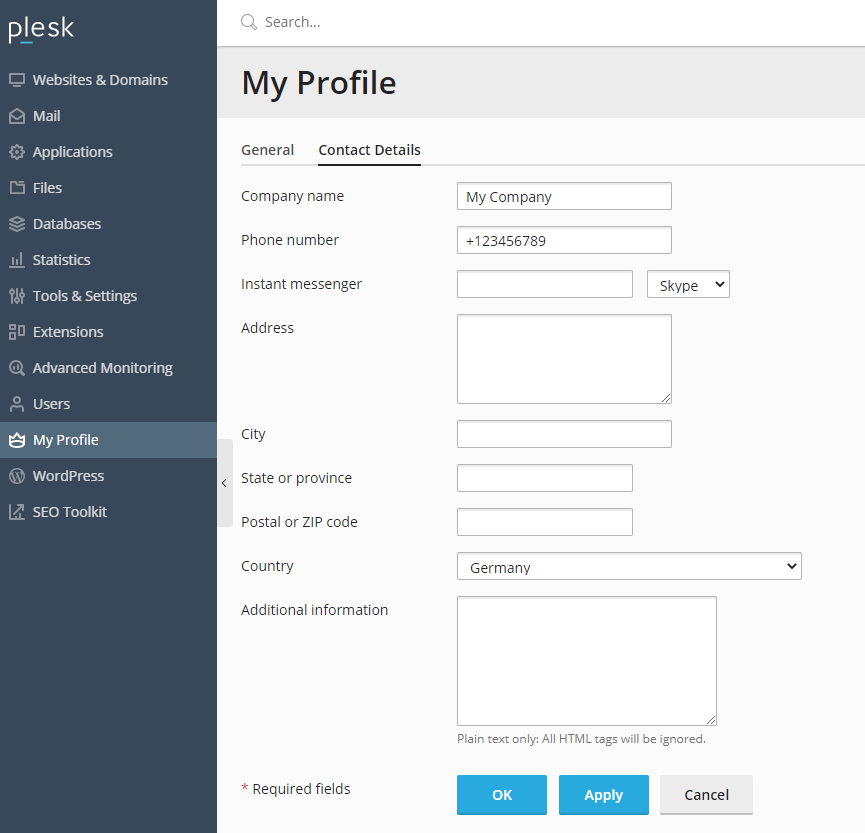Open the Skype messenger type dropdown
865x833 pixels.
pos(688,285)
